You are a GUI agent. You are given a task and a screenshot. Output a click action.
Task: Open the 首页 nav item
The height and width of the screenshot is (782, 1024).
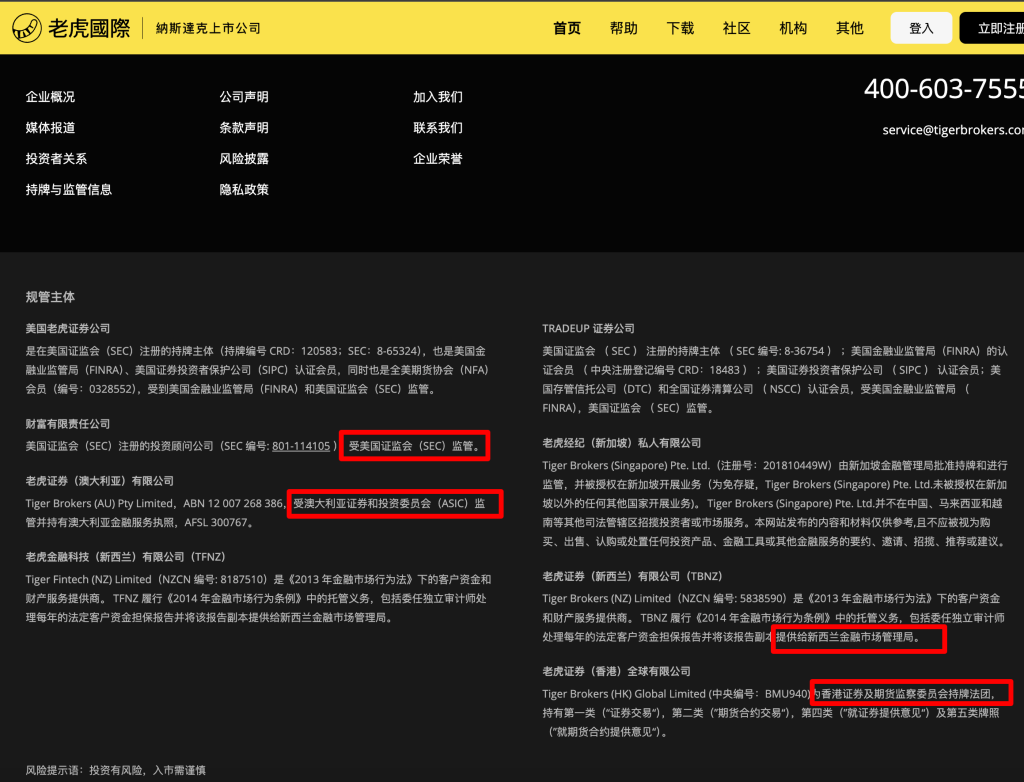click(x=567, y=28)
